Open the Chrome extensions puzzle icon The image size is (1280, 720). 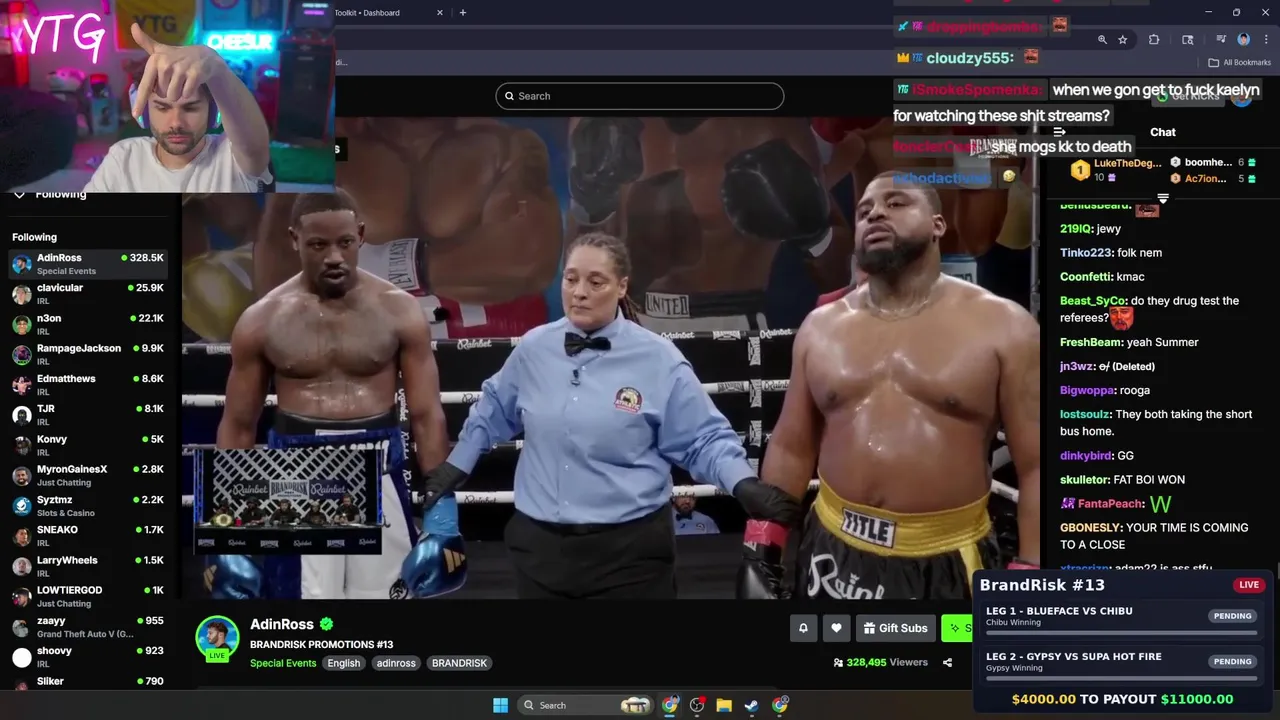[1154, 40]
